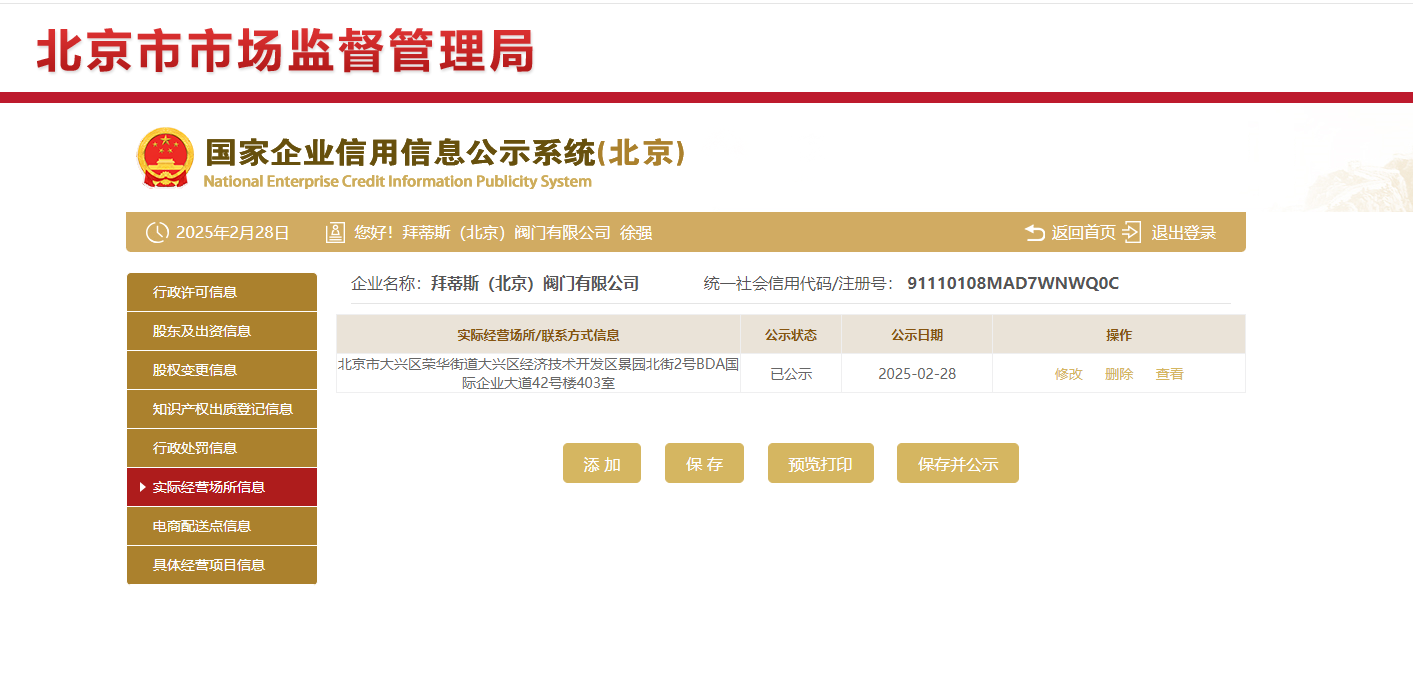Click the 返回首页 link
Image resolution: width=1413 pixels, height=691 pixels.
pos(1083,233)
